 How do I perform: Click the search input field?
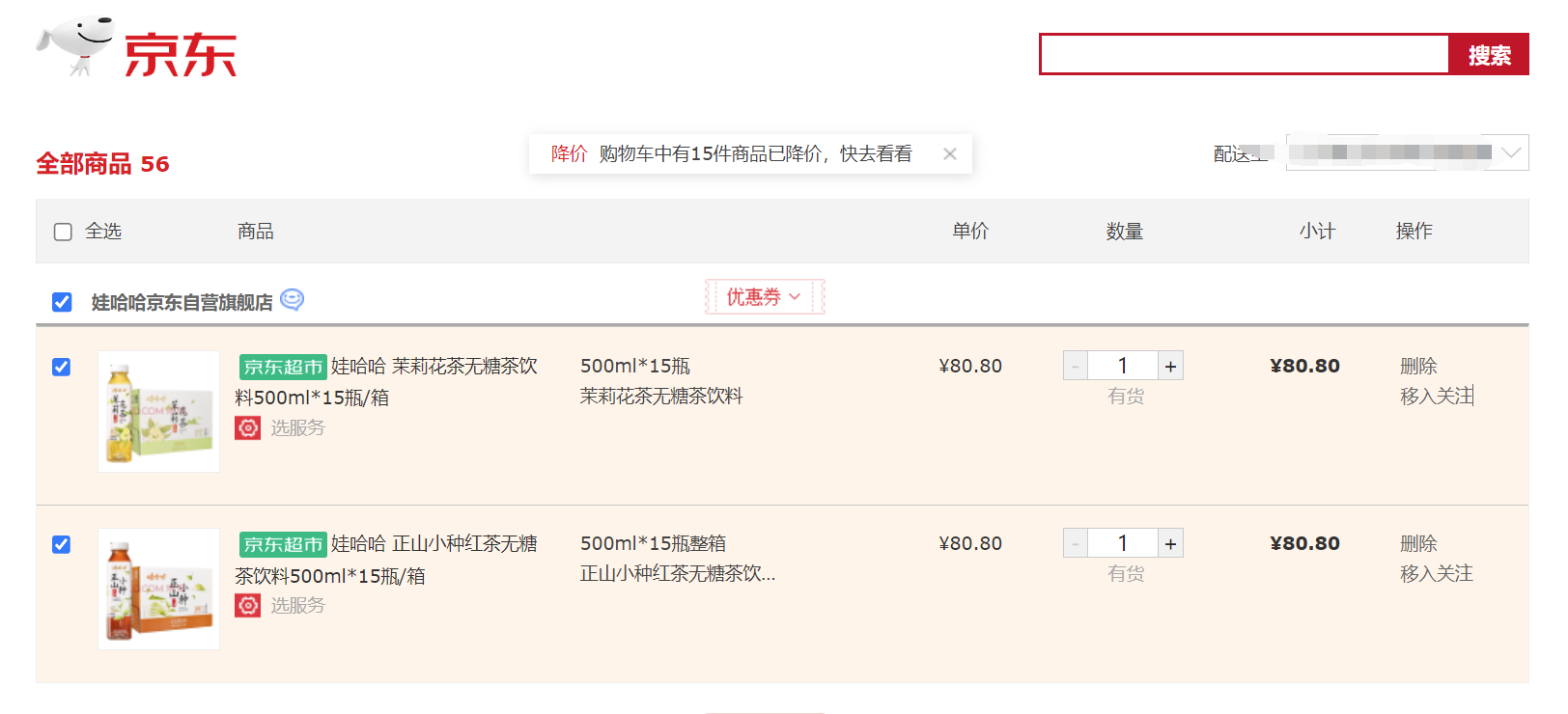[1245, 54]
